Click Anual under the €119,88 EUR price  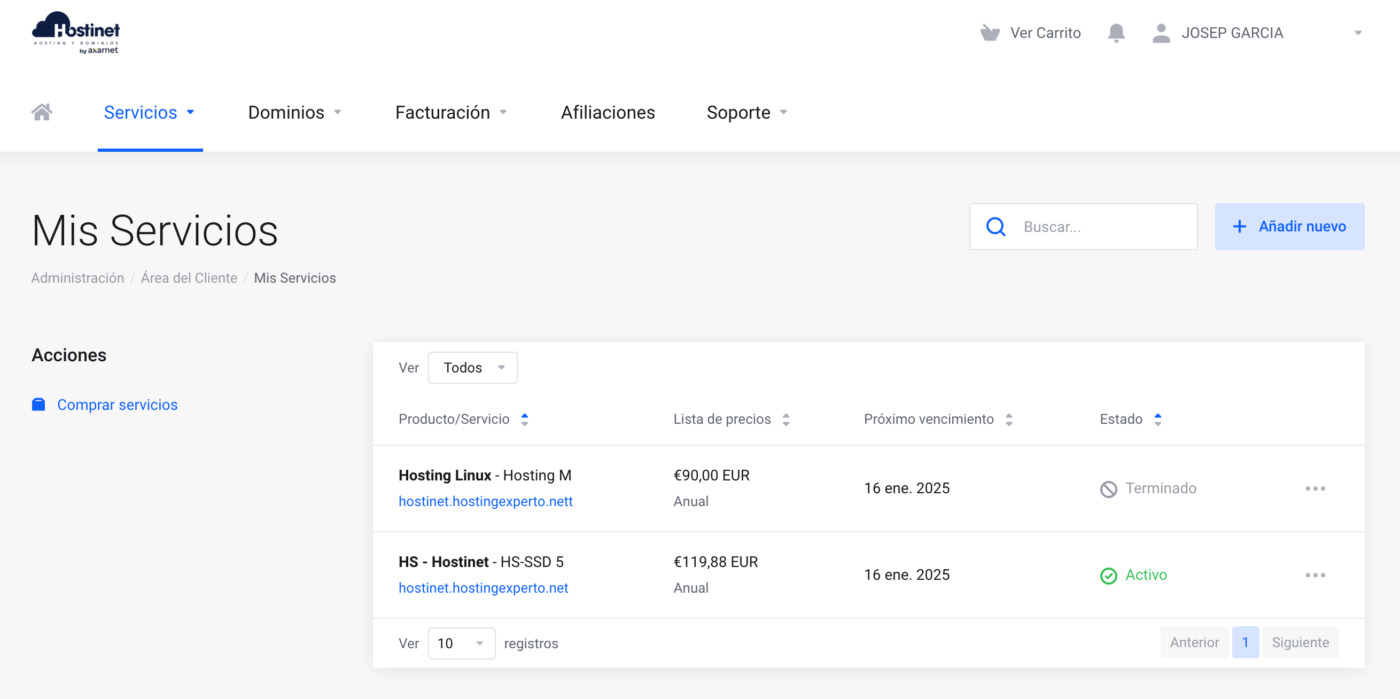[x=691, y=589]
